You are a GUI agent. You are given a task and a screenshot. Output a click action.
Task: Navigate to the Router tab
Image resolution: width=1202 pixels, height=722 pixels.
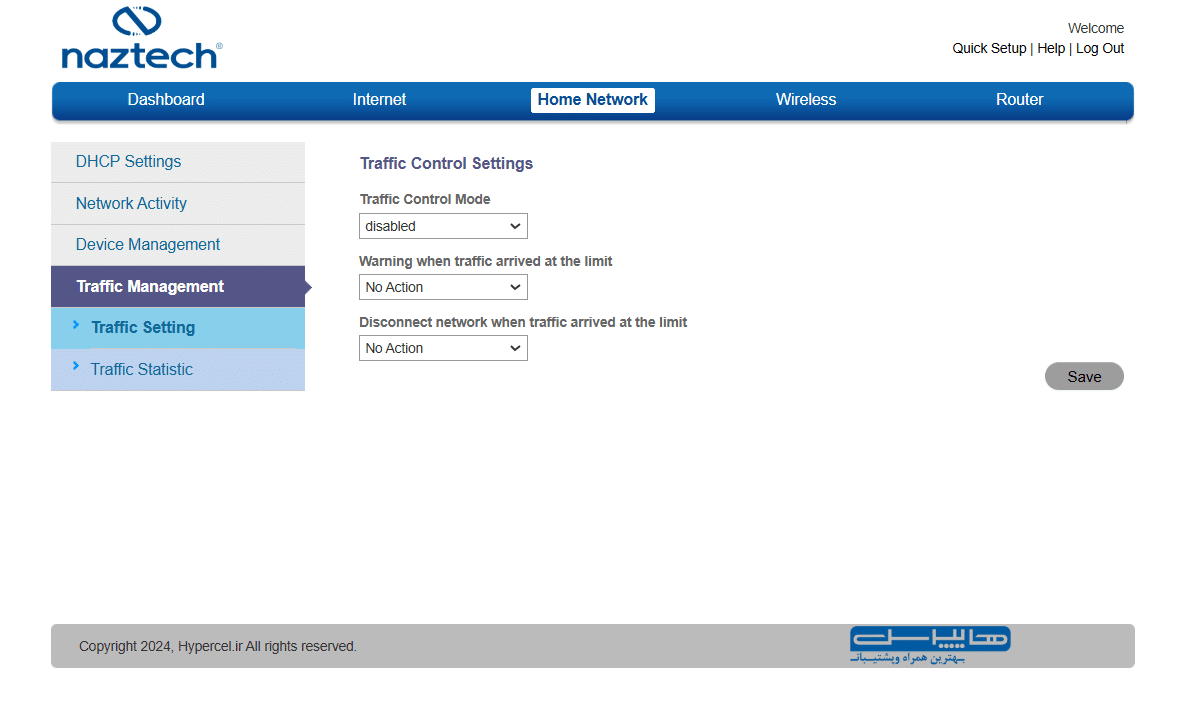1019,100
